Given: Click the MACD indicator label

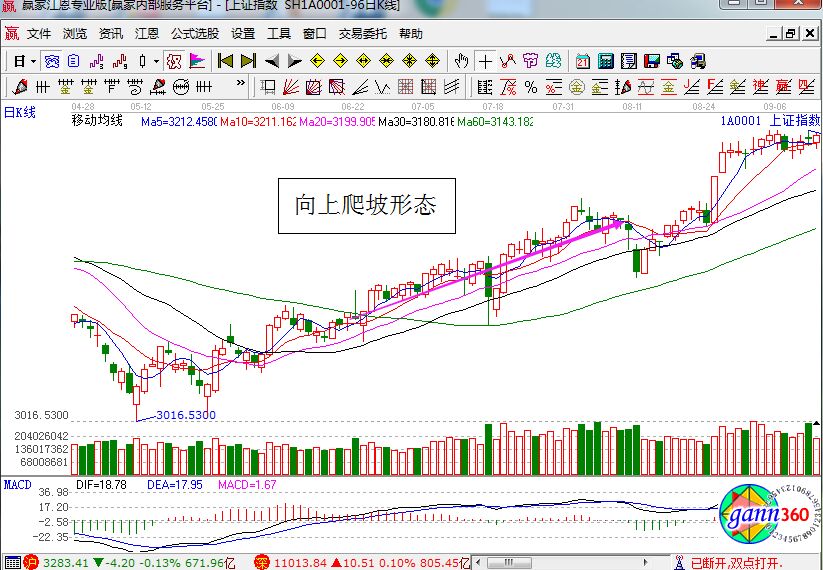Looking at the screenshot, I should coord(17,484).
